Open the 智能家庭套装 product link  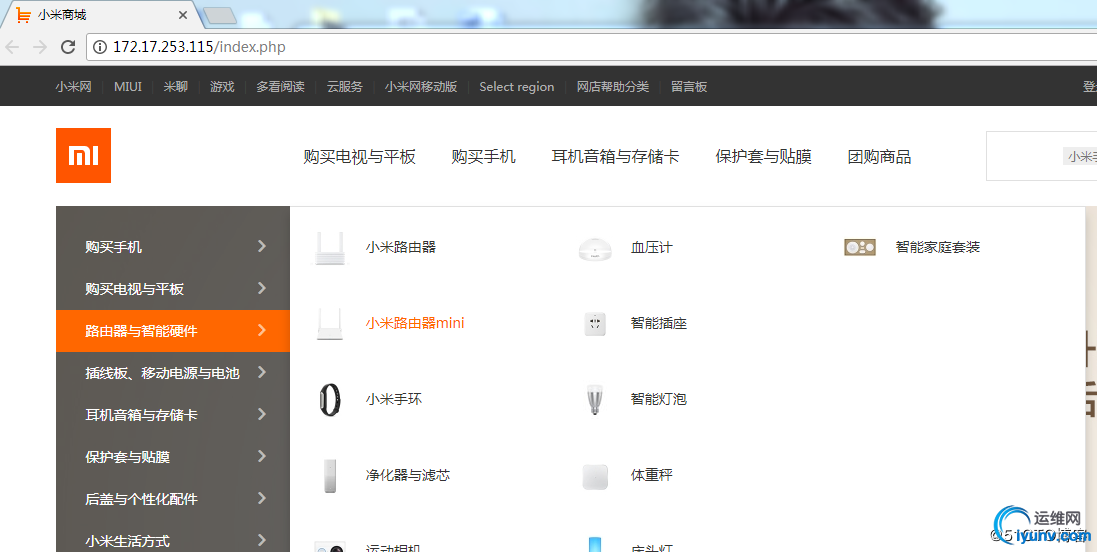[x=937, y=247]
